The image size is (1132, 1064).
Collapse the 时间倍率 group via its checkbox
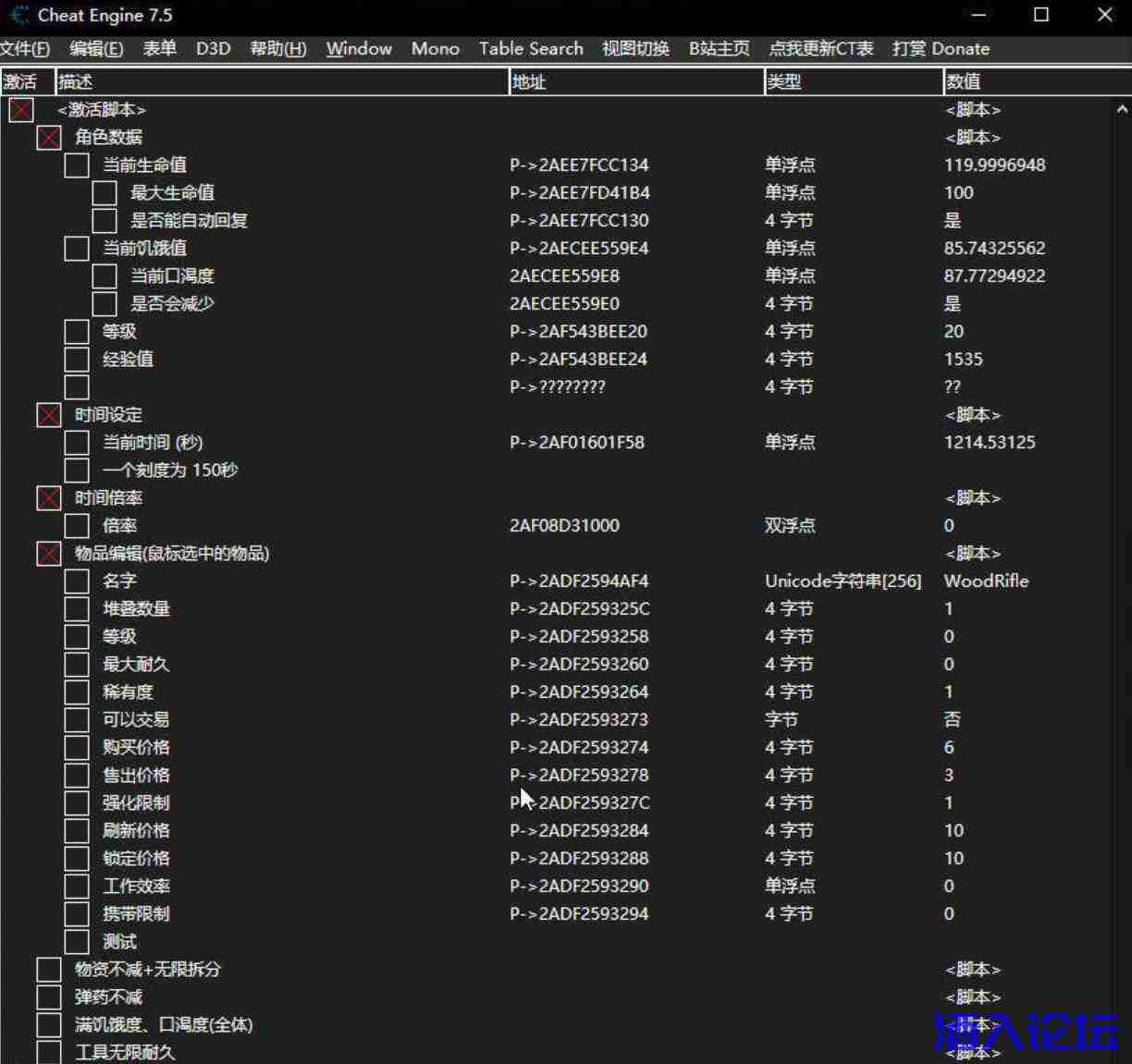[x=49, y=498]
